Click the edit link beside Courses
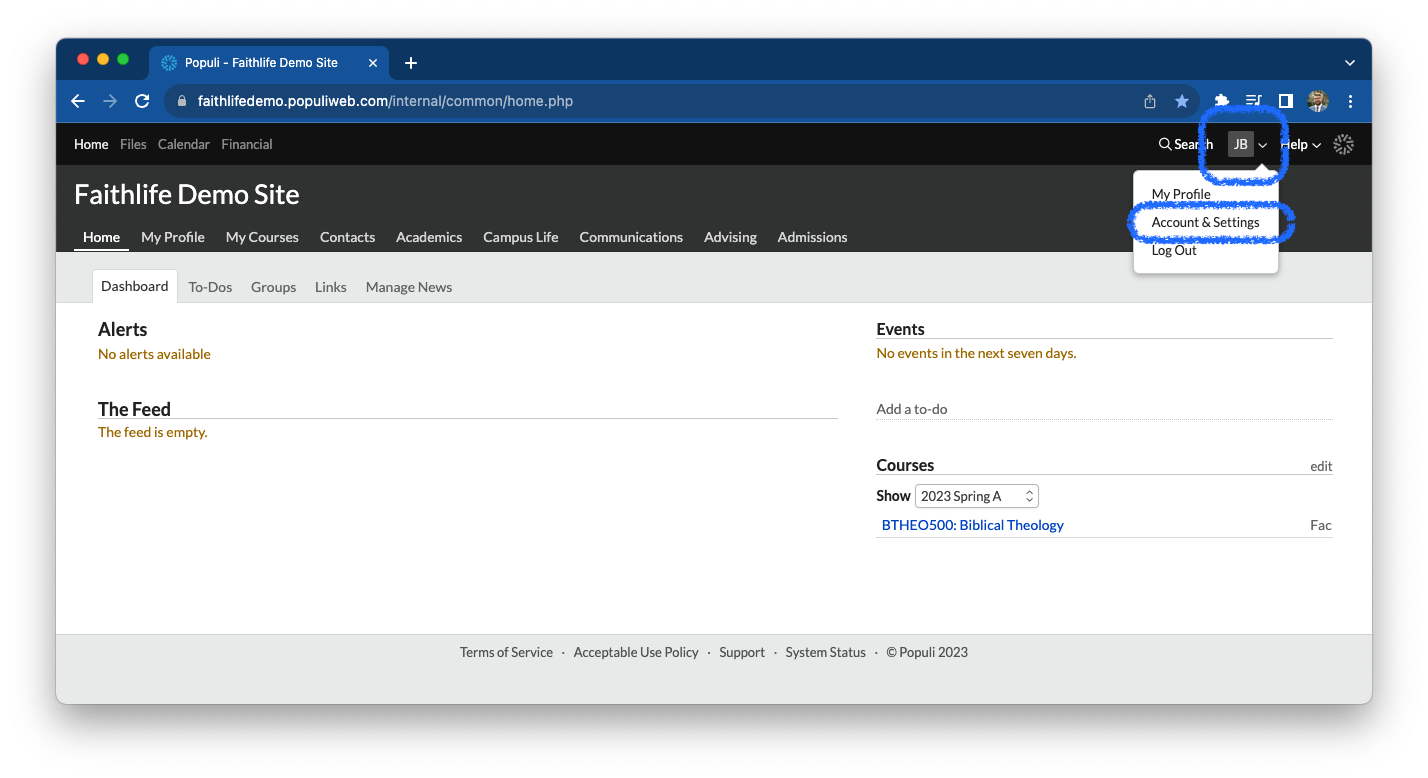 click(x=1321, y=466)
